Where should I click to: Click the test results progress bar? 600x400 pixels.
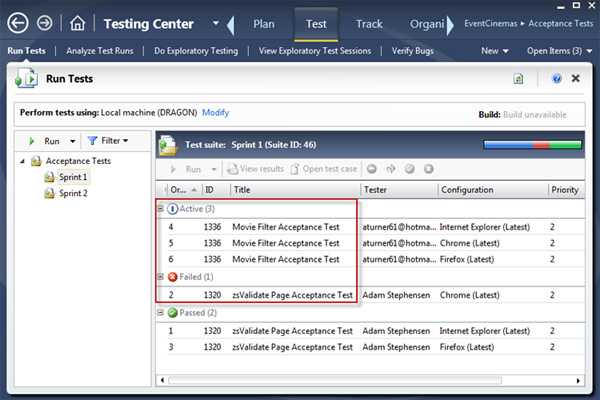pyautogui.click(x=531, y=146)
